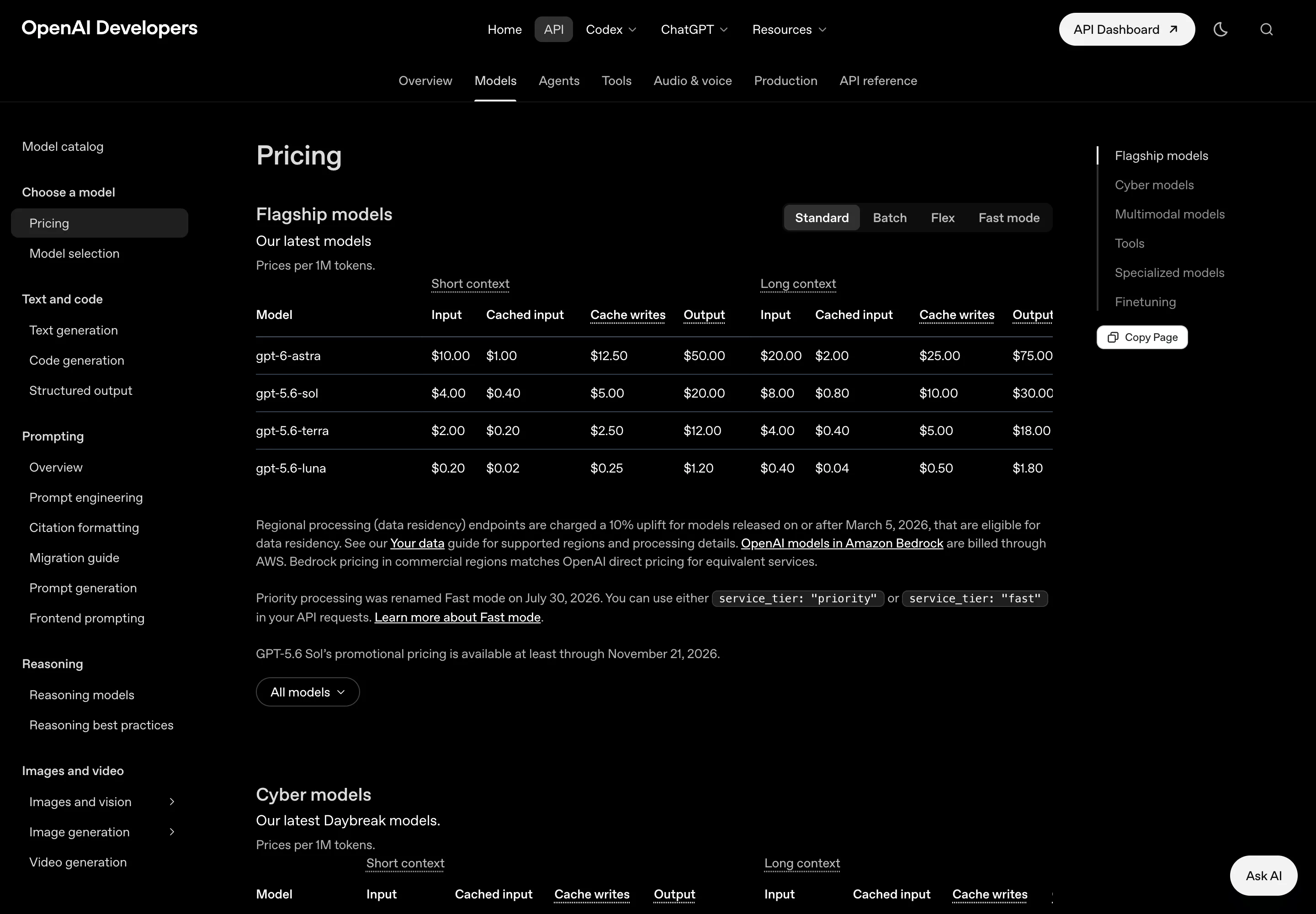1316x914 pixels.
Task: Select Flex pricing tier
Action: (x=942, y=218)
